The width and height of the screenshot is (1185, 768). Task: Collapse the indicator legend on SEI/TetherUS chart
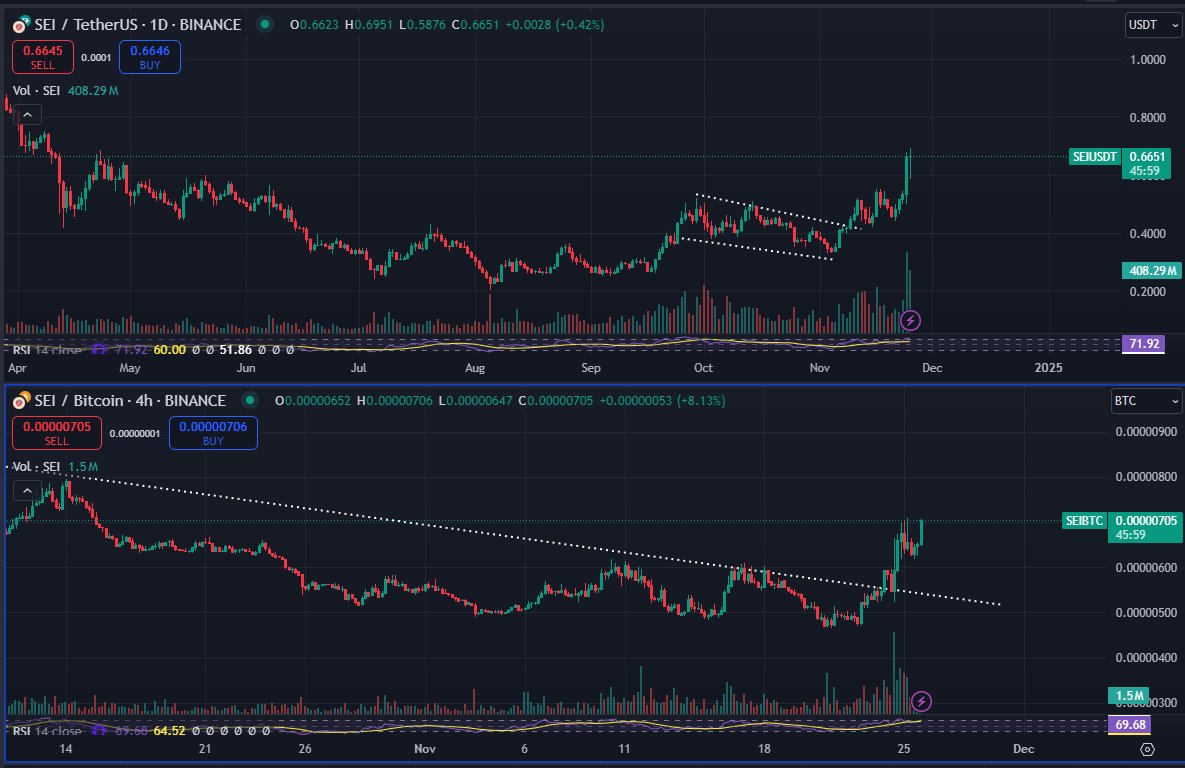click(27, 115)
